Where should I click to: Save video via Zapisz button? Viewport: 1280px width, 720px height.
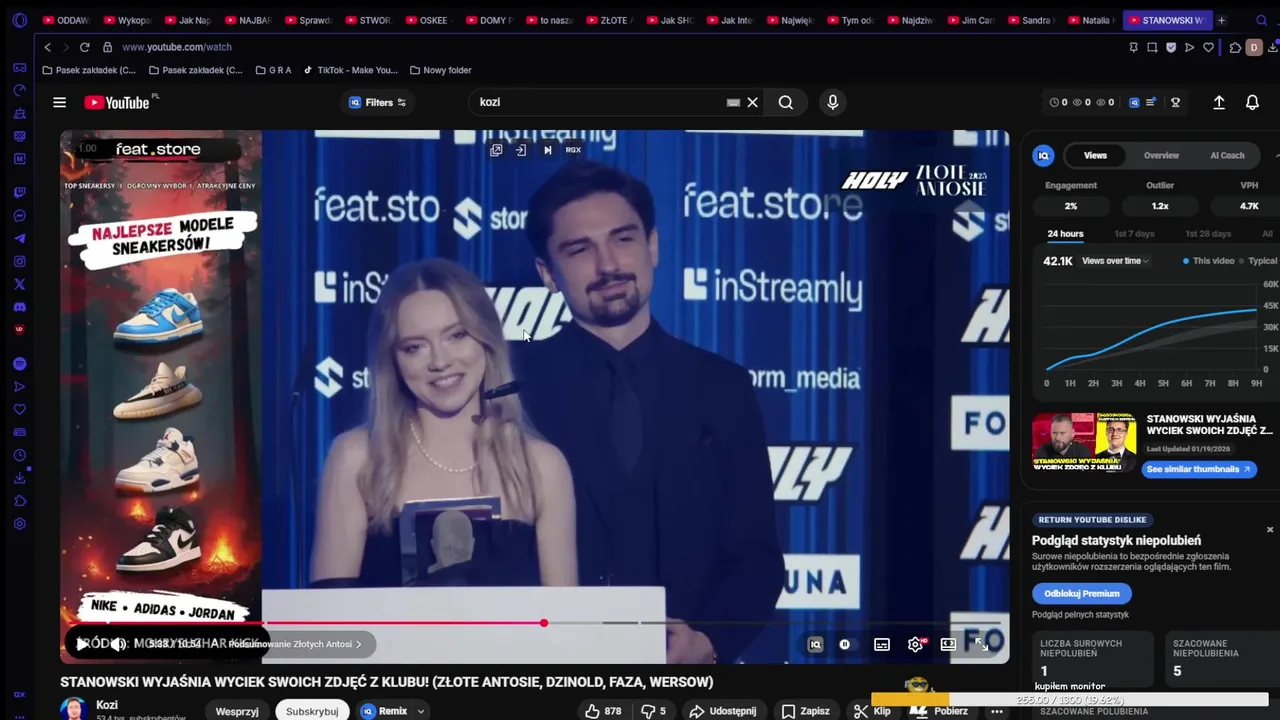point(806,711)
